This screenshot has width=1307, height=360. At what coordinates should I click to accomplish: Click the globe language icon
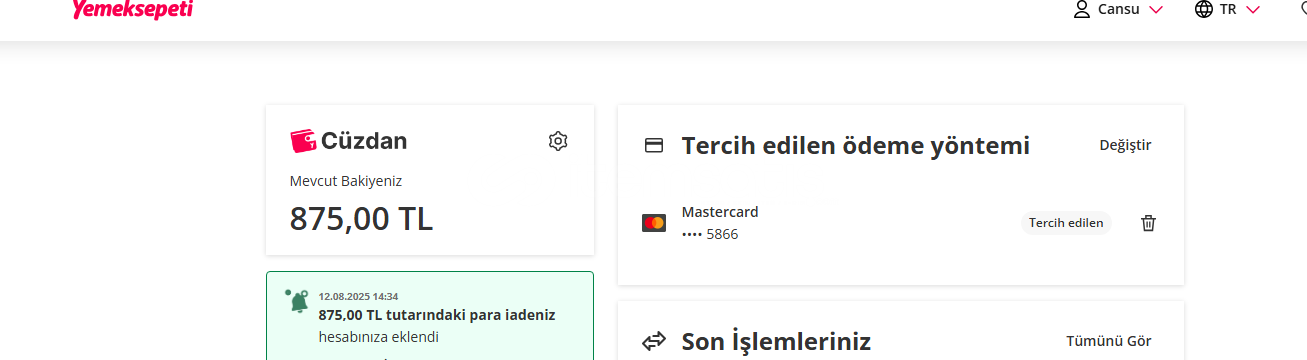[x=1204, y=9]
